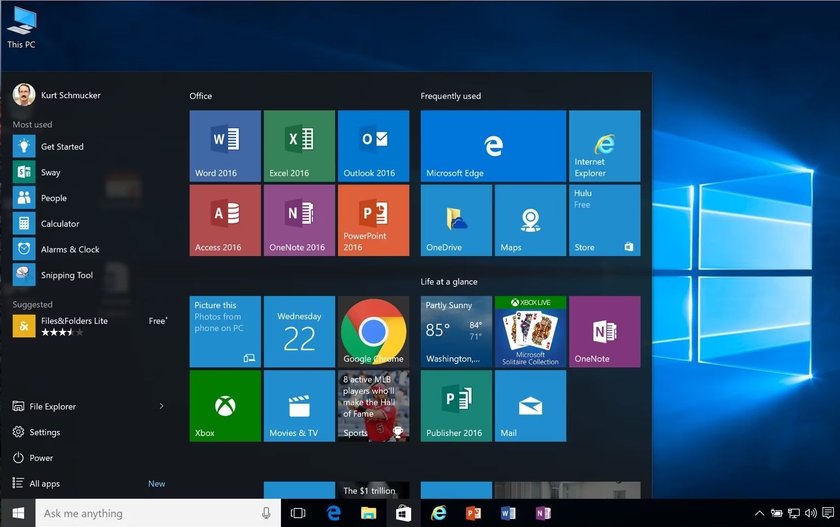Open People from the Most used list

(90, 198)
